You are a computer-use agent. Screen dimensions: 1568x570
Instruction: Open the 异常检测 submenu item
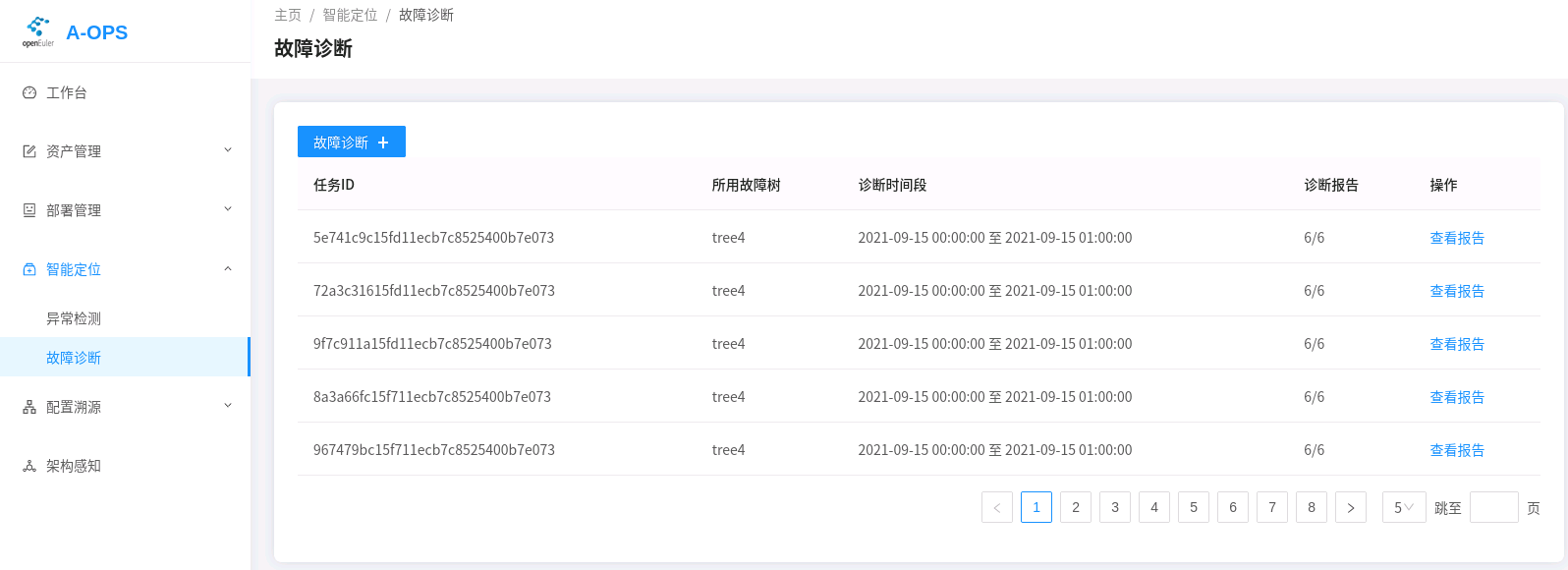click(74, 318)
